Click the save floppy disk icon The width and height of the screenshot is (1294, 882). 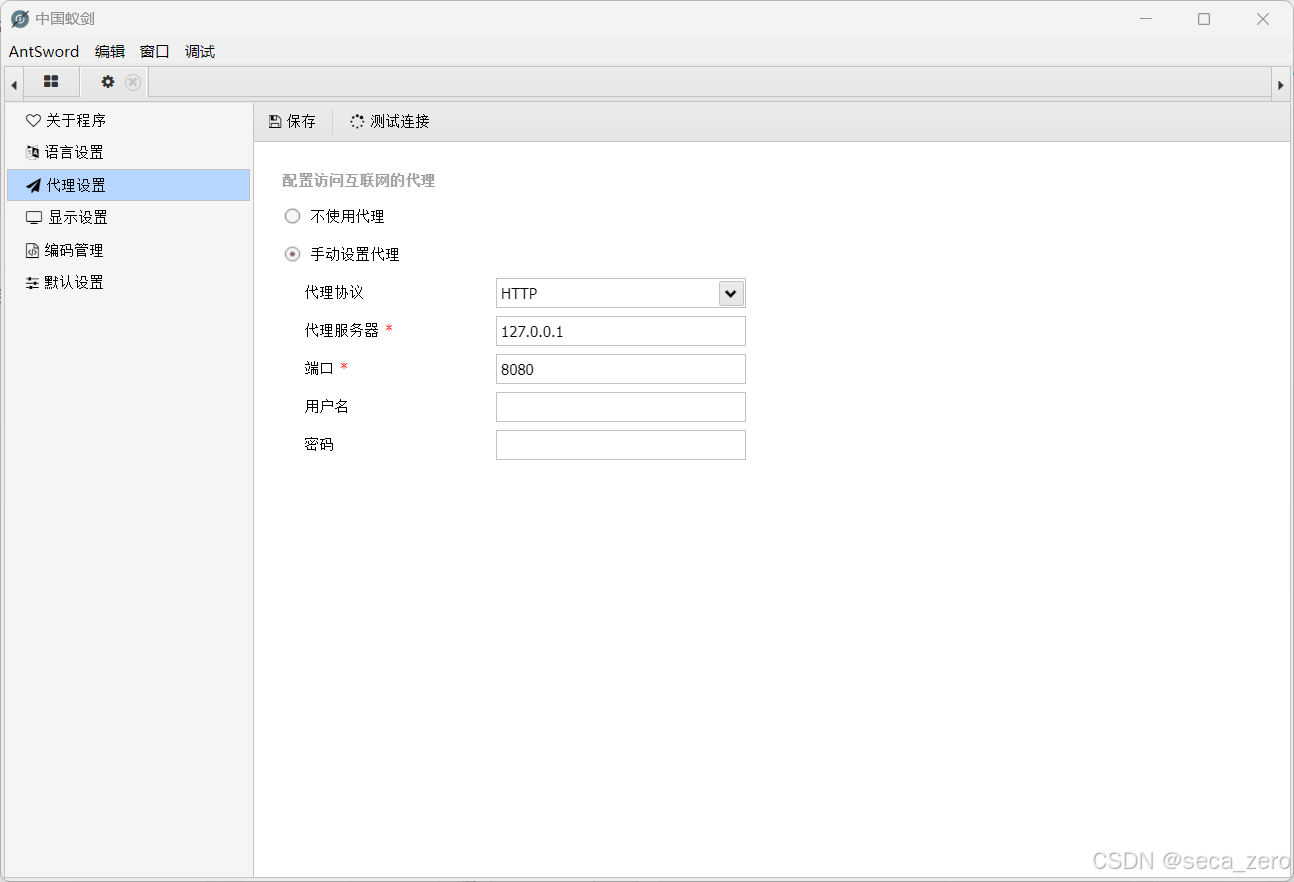pyautogui.click(x=275, y=122)
